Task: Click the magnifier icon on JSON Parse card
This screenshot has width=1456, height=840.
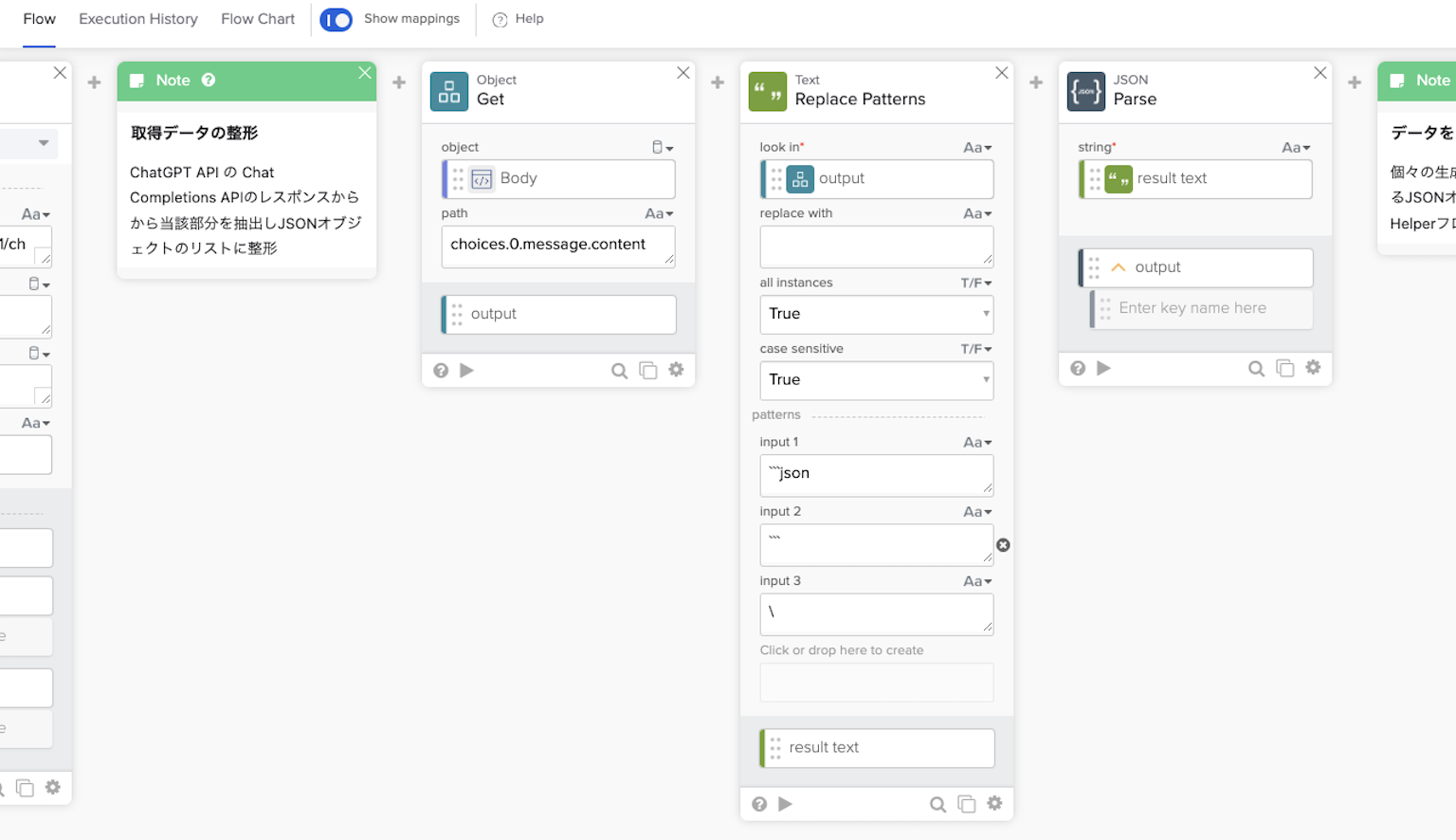Action: [1256, 369]
